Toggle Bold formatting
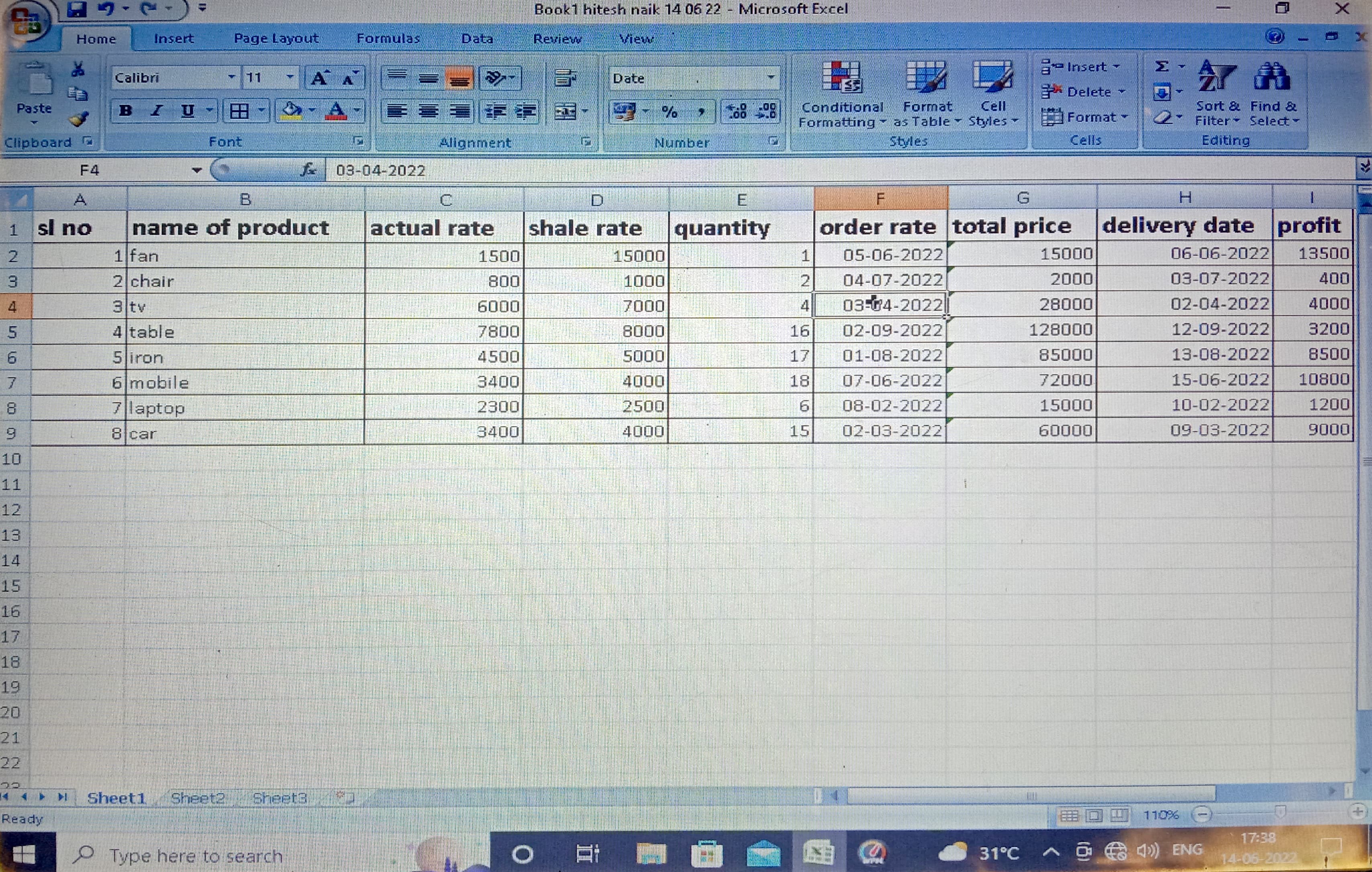The width and height of the screenshot is (1372, 872). (125, 110)
